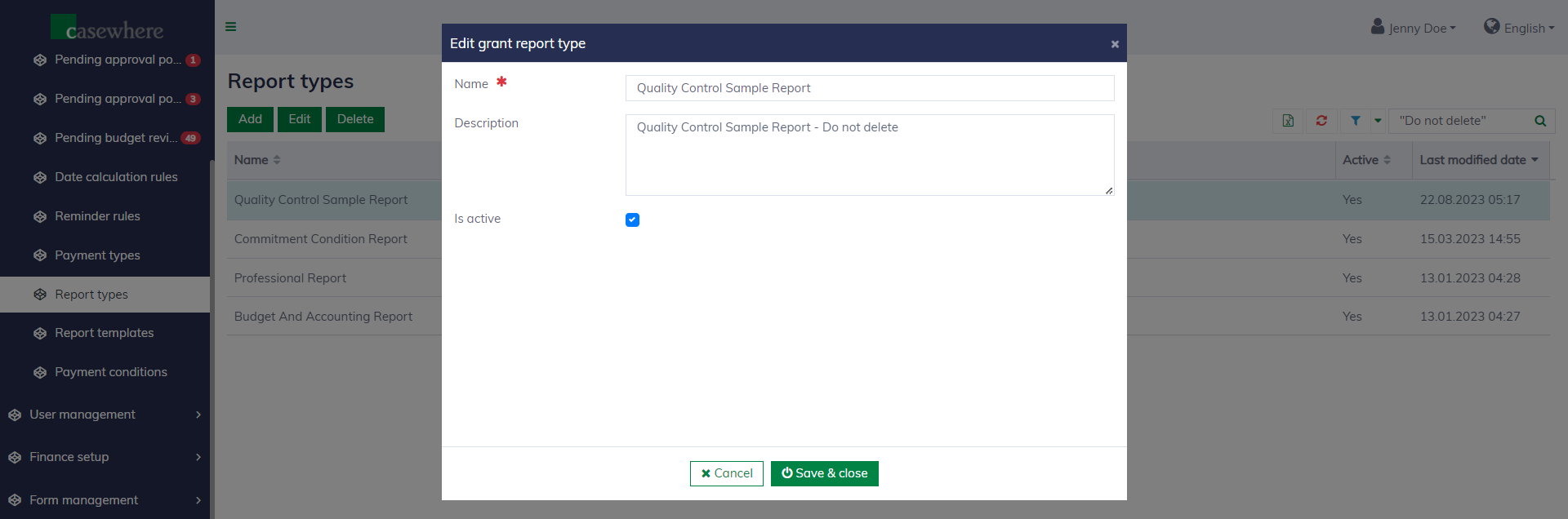This screenshot has width=1568, height=519.
Task: Open the filter options dropdown arrow
Action: click(1378, 121)
